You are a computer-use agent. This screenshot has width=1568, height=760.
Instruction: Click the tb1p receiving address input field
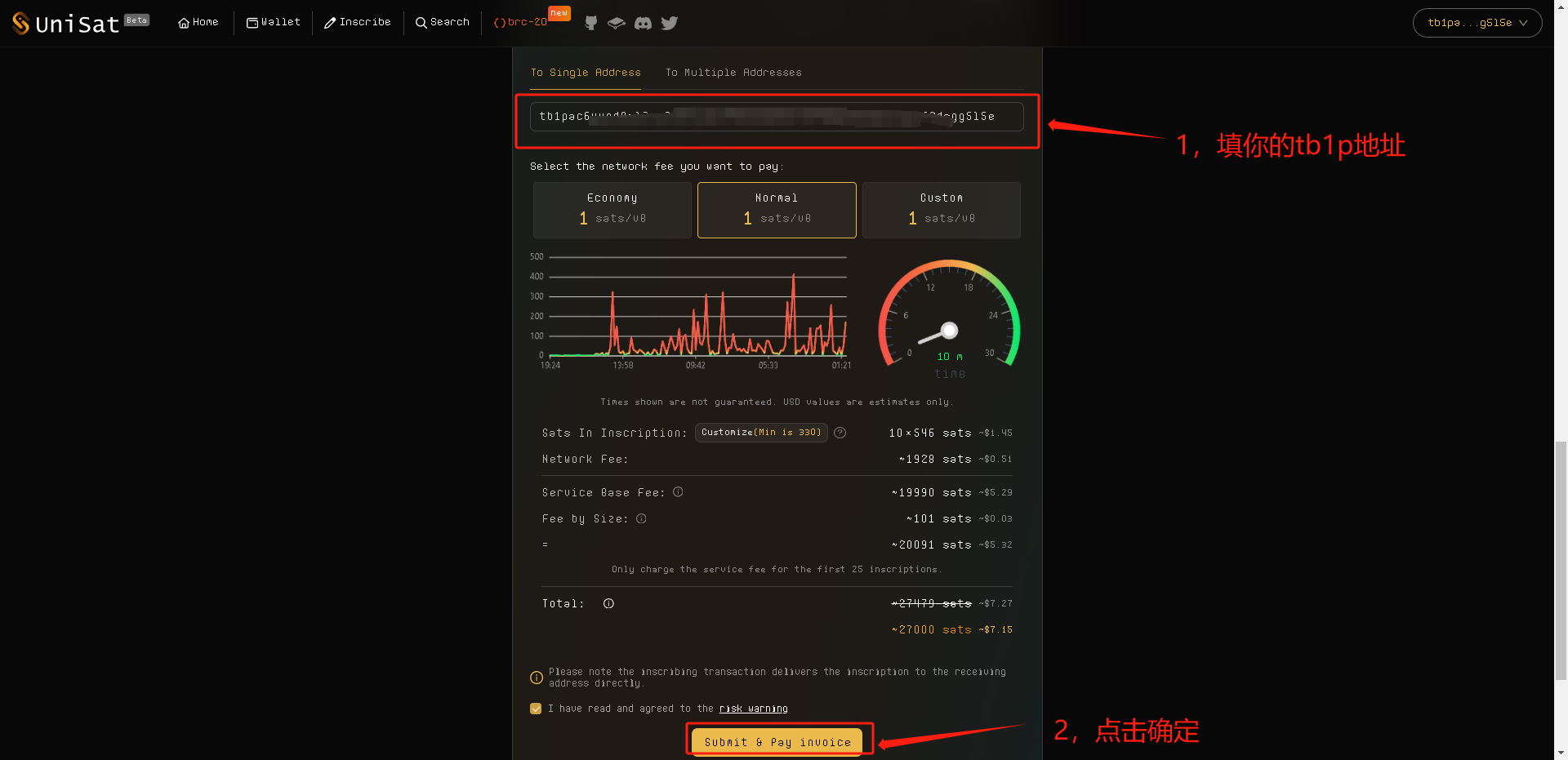(776, 117)
